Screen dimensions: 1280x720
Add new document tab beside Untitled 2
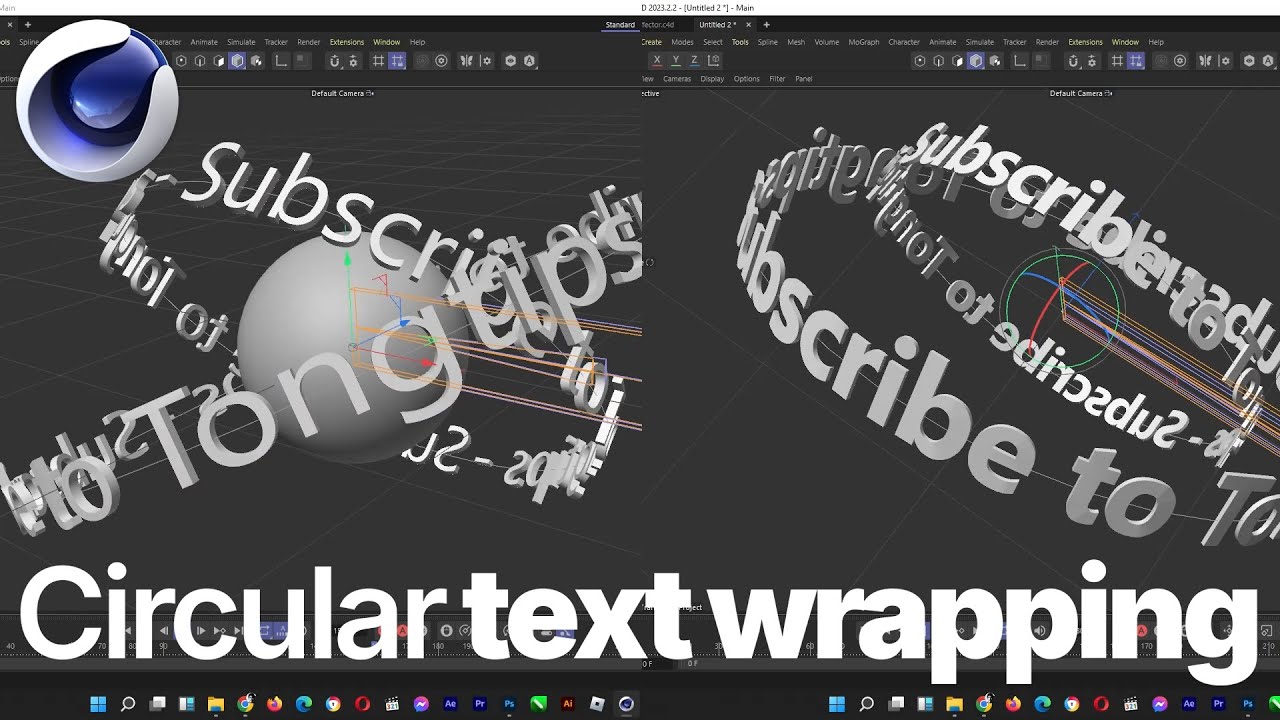pos(766,25)
